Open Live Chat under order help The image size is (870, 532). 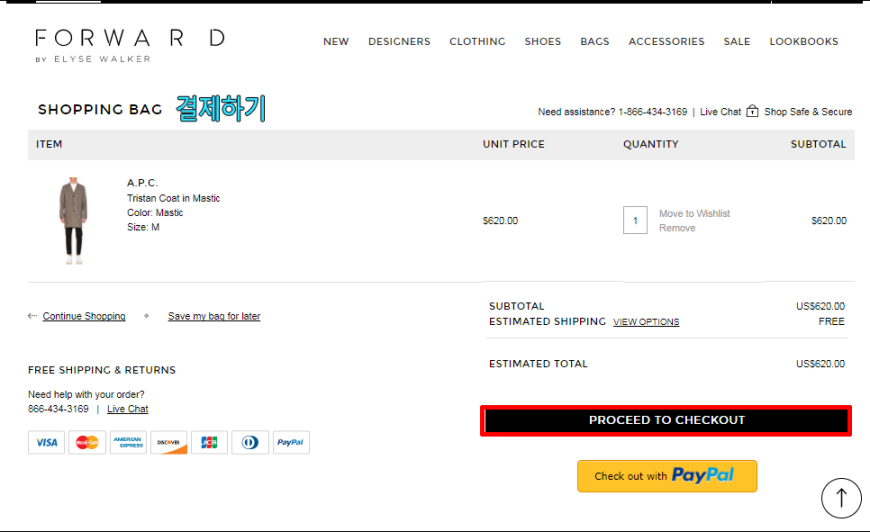click(128, 409)
